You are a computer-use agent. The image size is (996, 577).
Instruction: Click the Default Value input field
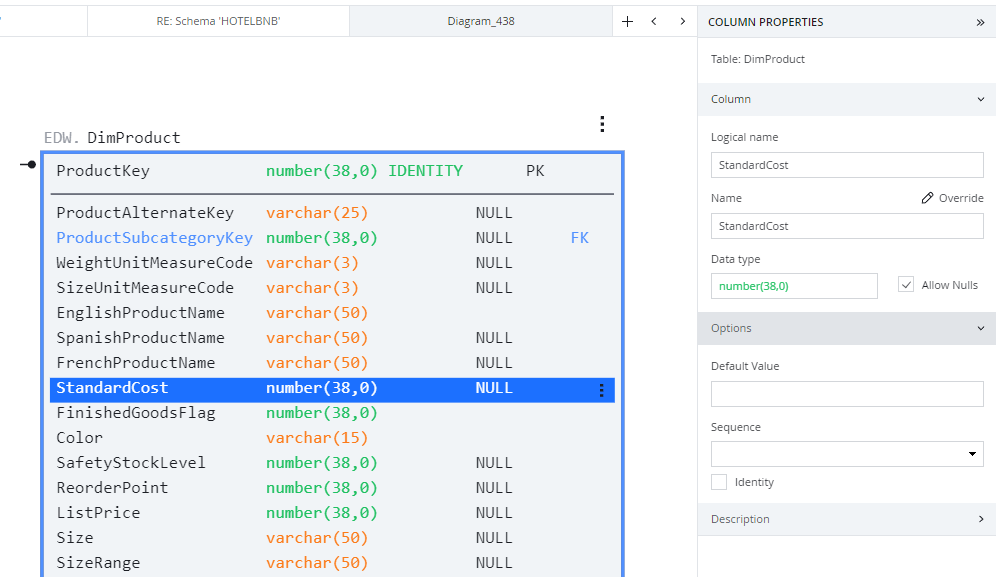[x=847, y=394]
